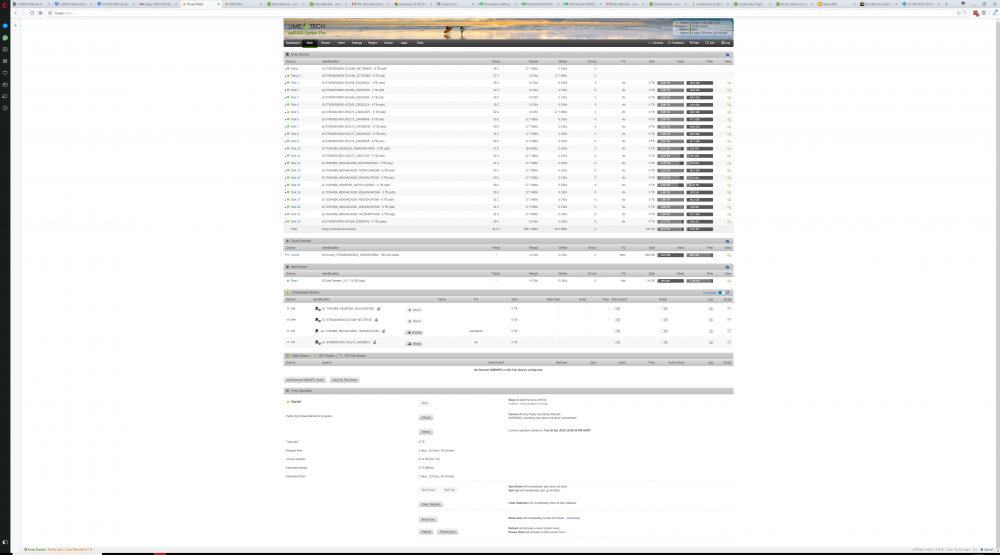The image size is (1000, 555).
Task: Open Terminal from the header bar
Action: (656, 43)
